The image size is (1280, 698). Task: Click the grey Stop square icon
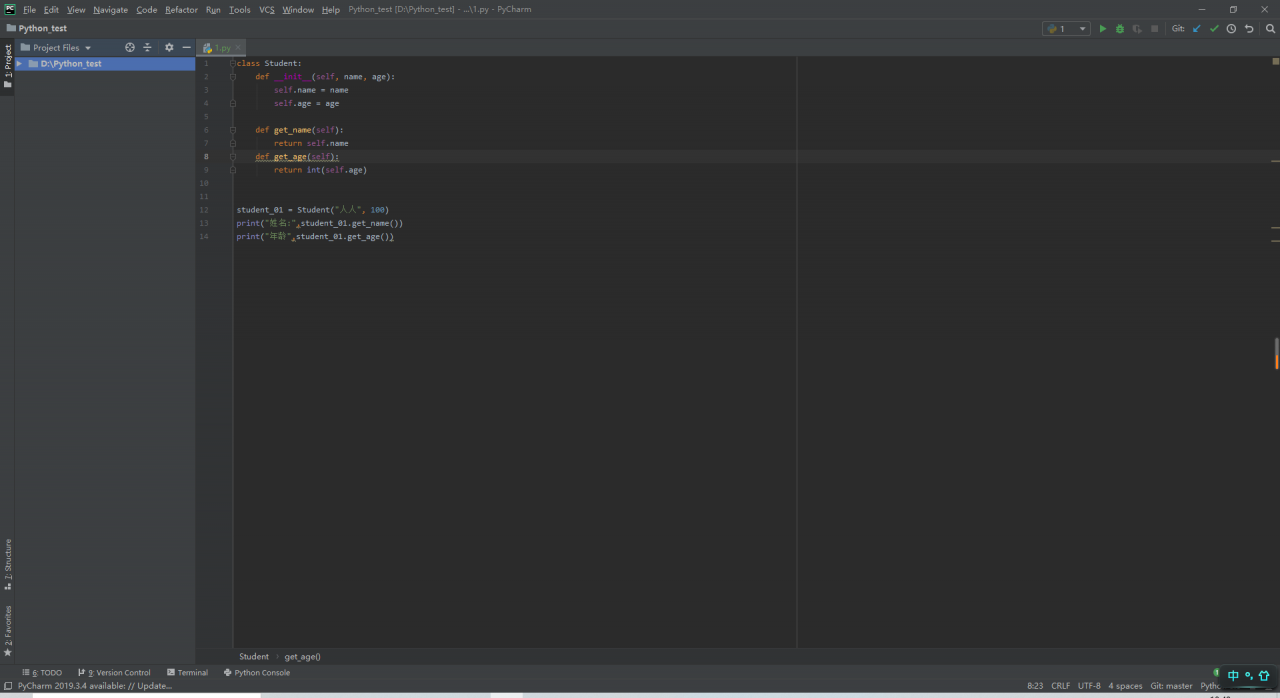pyautogui.click(x=1154, y=29)
